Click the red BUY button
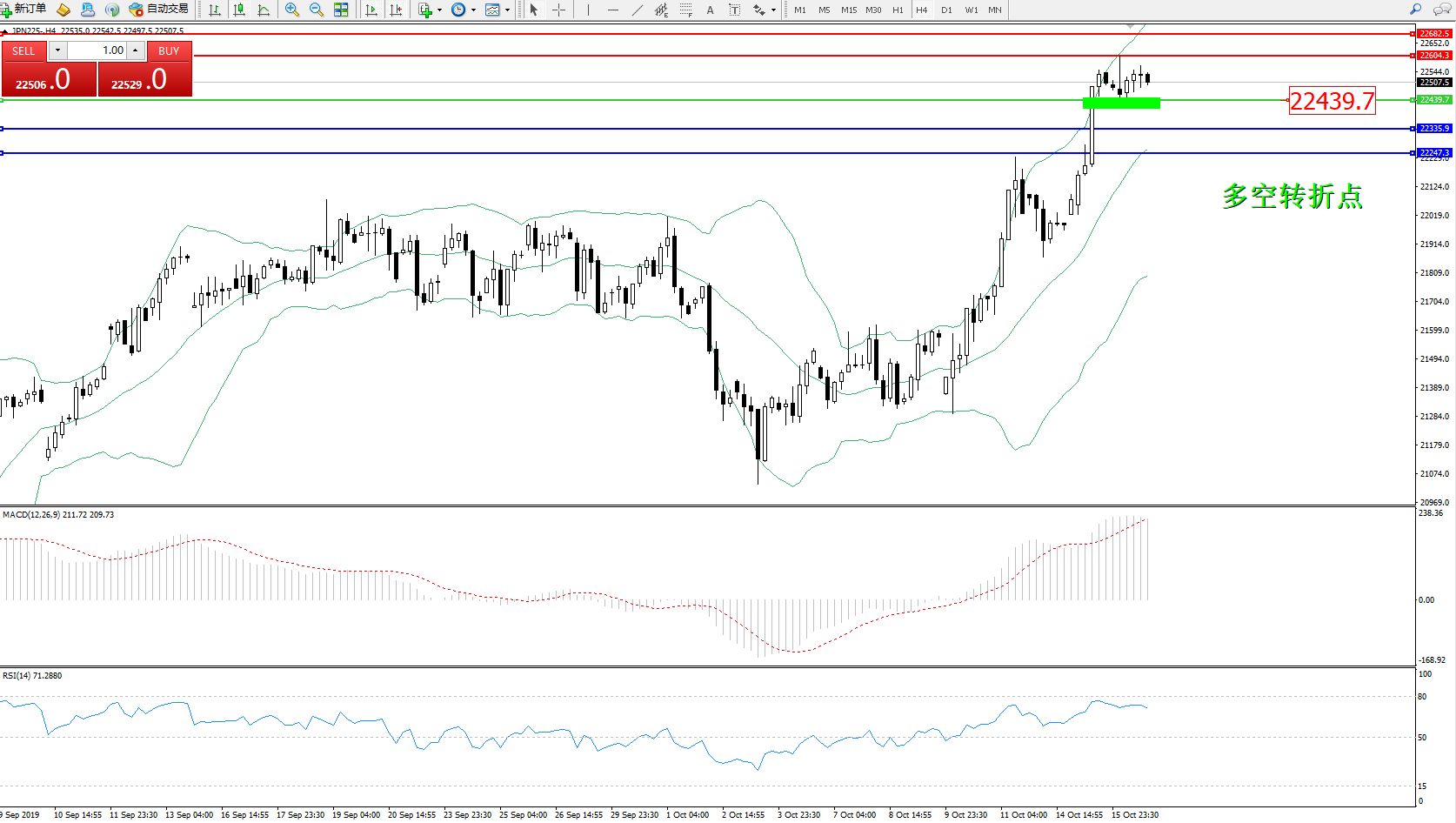Screen dimensions: 1456x823 [x=169, y=51]
